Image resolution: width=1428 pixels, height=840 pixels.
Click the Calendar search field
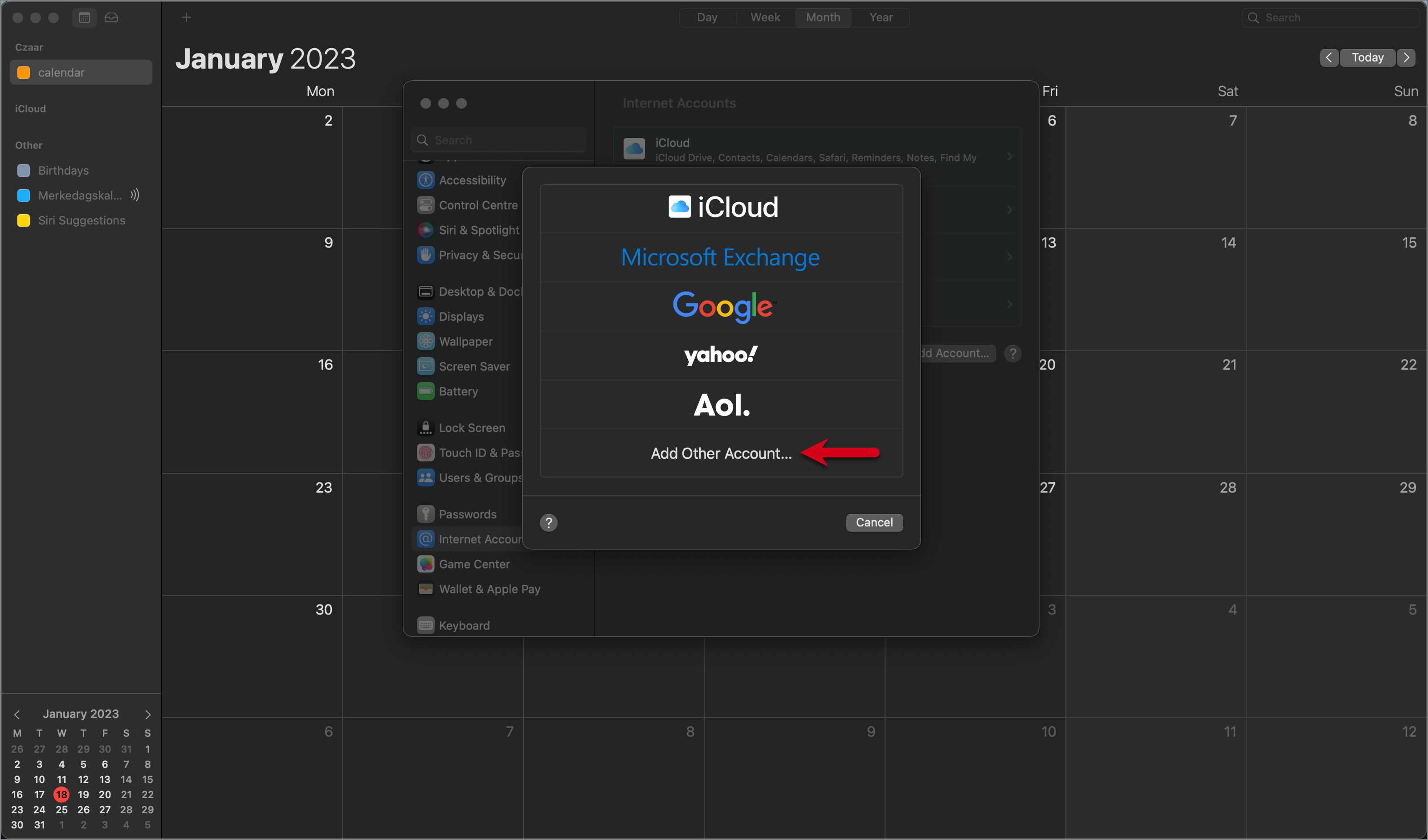coord(1330,17)
